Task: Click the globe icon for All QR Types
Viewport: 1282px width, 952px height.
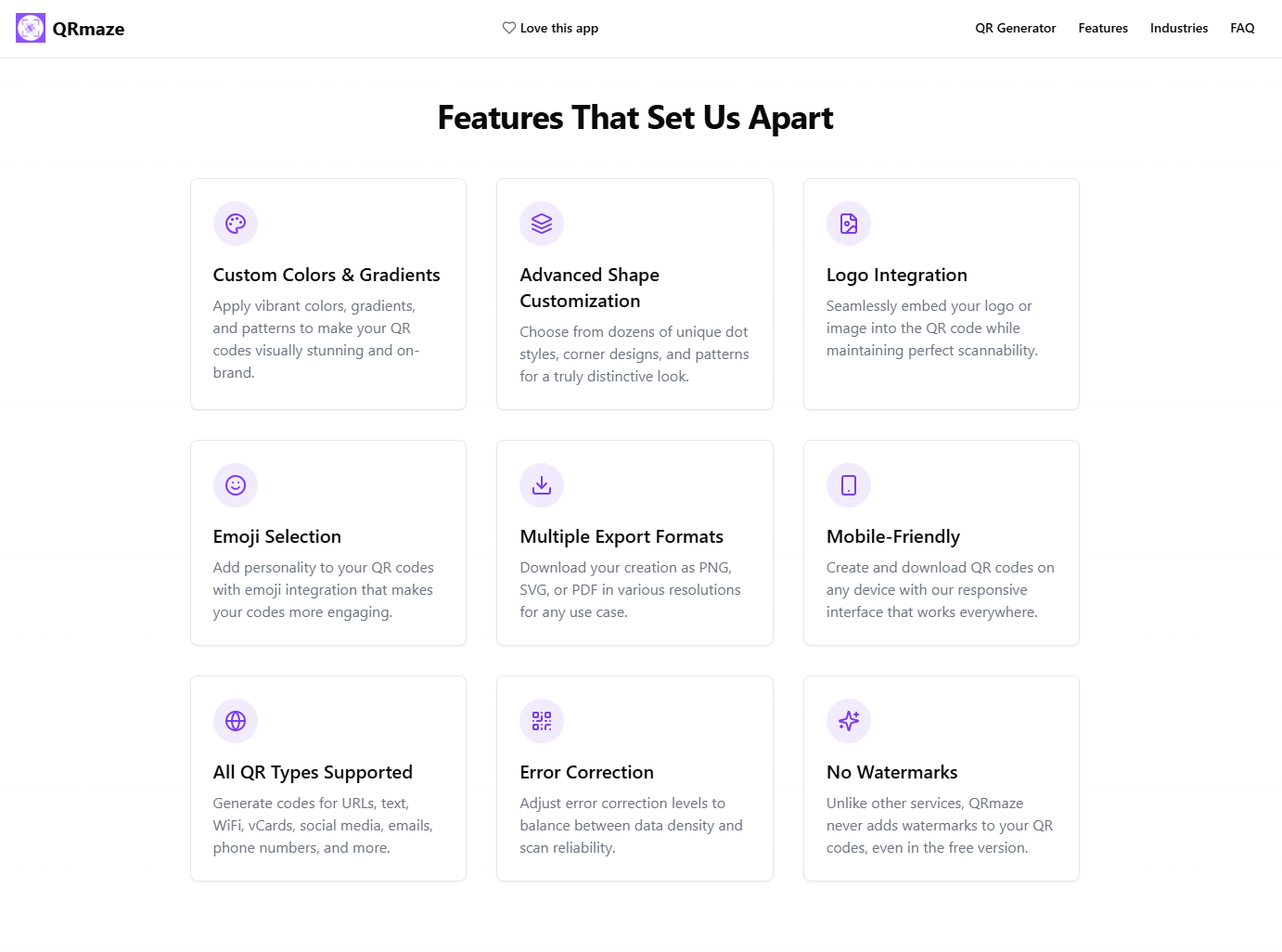Action: [x=236, y=721]
